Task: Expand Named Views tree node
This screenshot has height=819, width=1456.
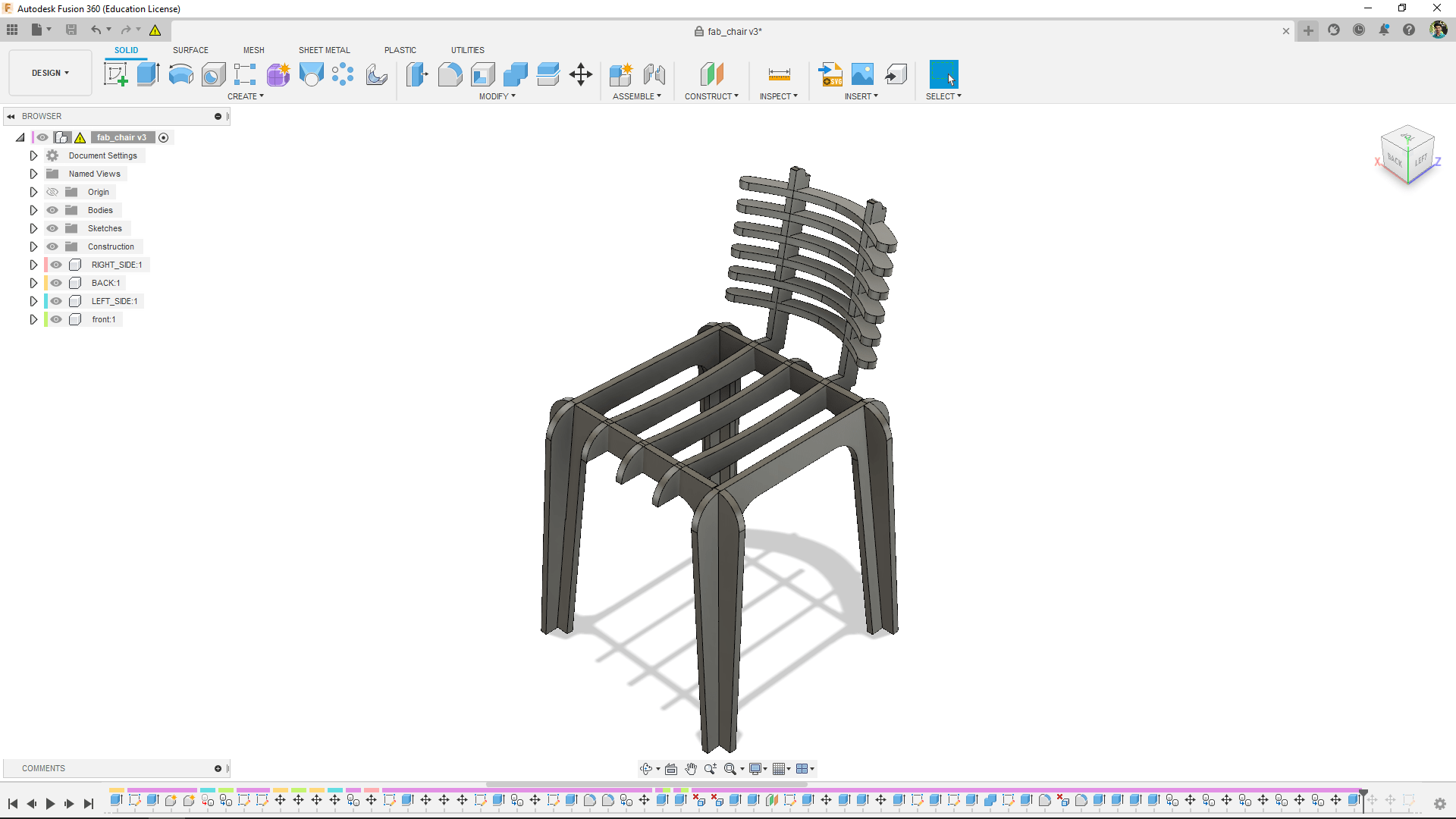Action: tap(33, 174)
